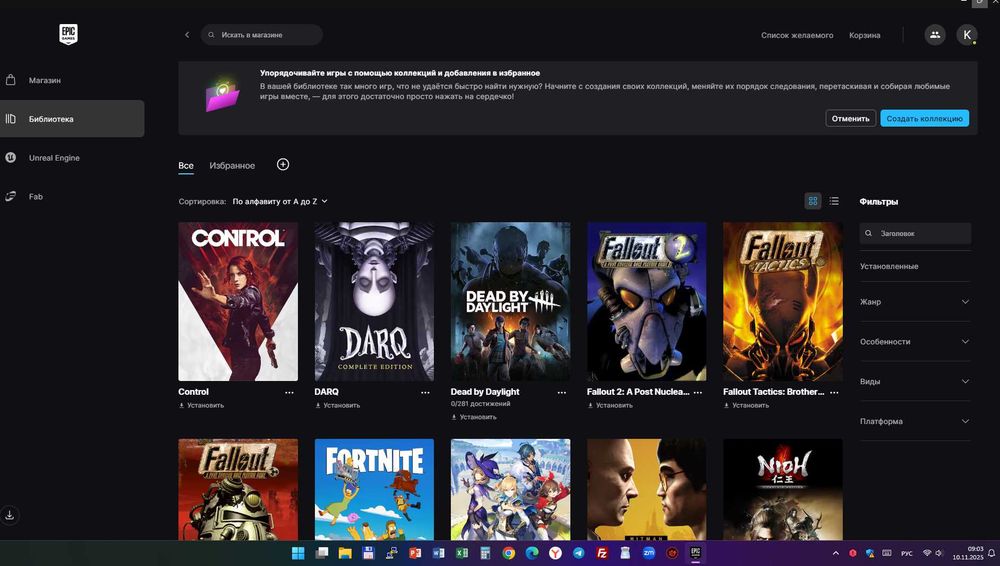Focus the Заголовок filter field
The image size is (1000, 566).
[x=915, y=234]
